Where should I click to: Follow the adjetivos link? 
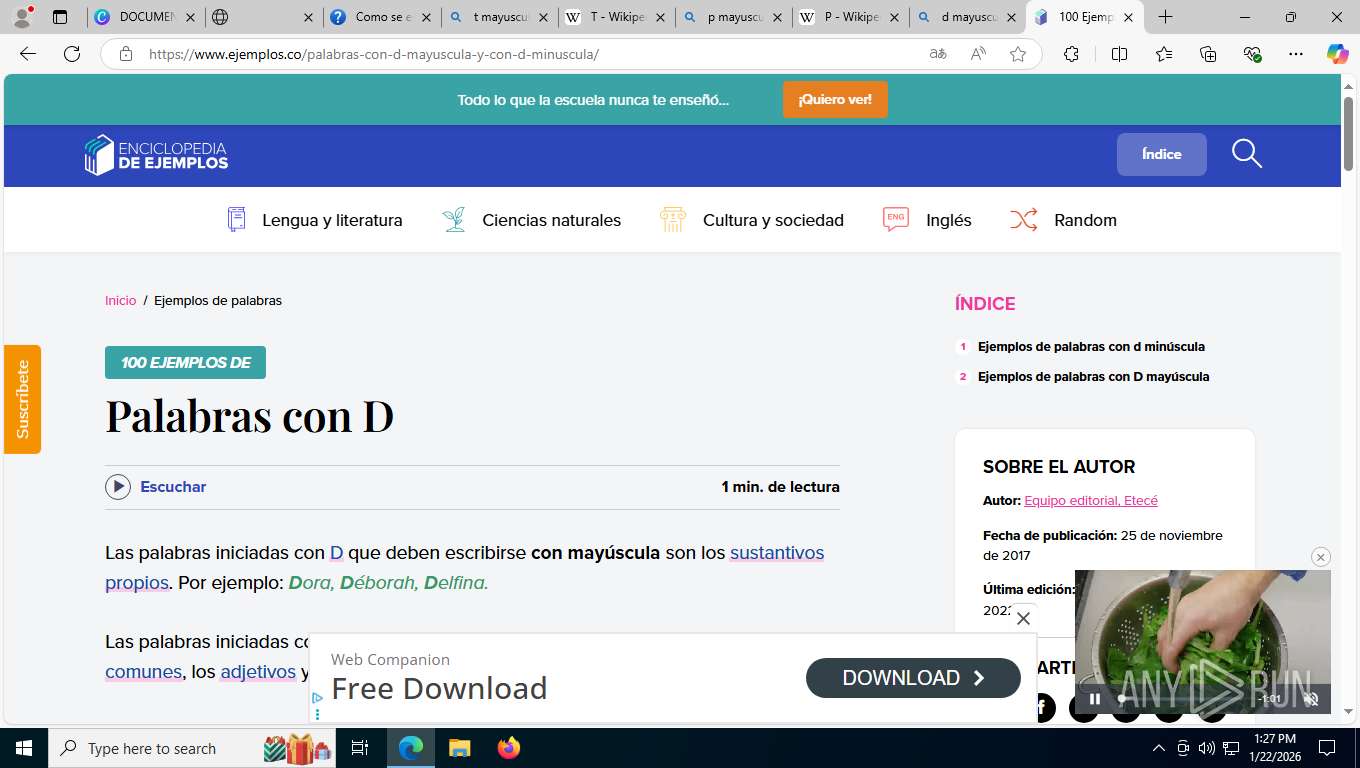(258, 672)
